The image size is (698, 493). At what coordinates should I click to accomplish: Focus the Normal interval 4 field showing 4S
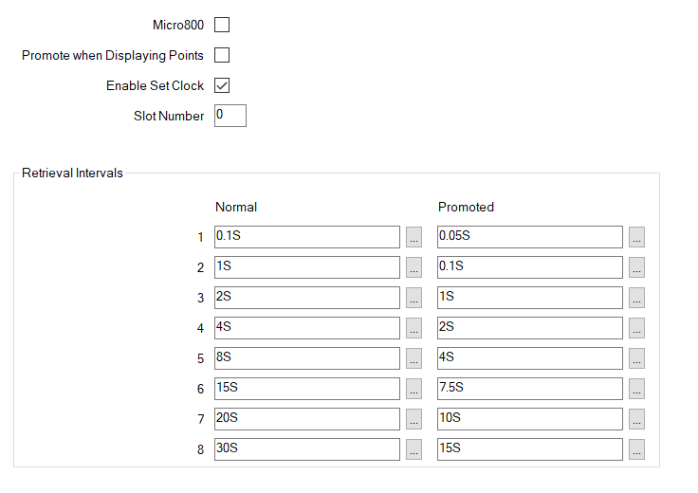click(307, 327)
